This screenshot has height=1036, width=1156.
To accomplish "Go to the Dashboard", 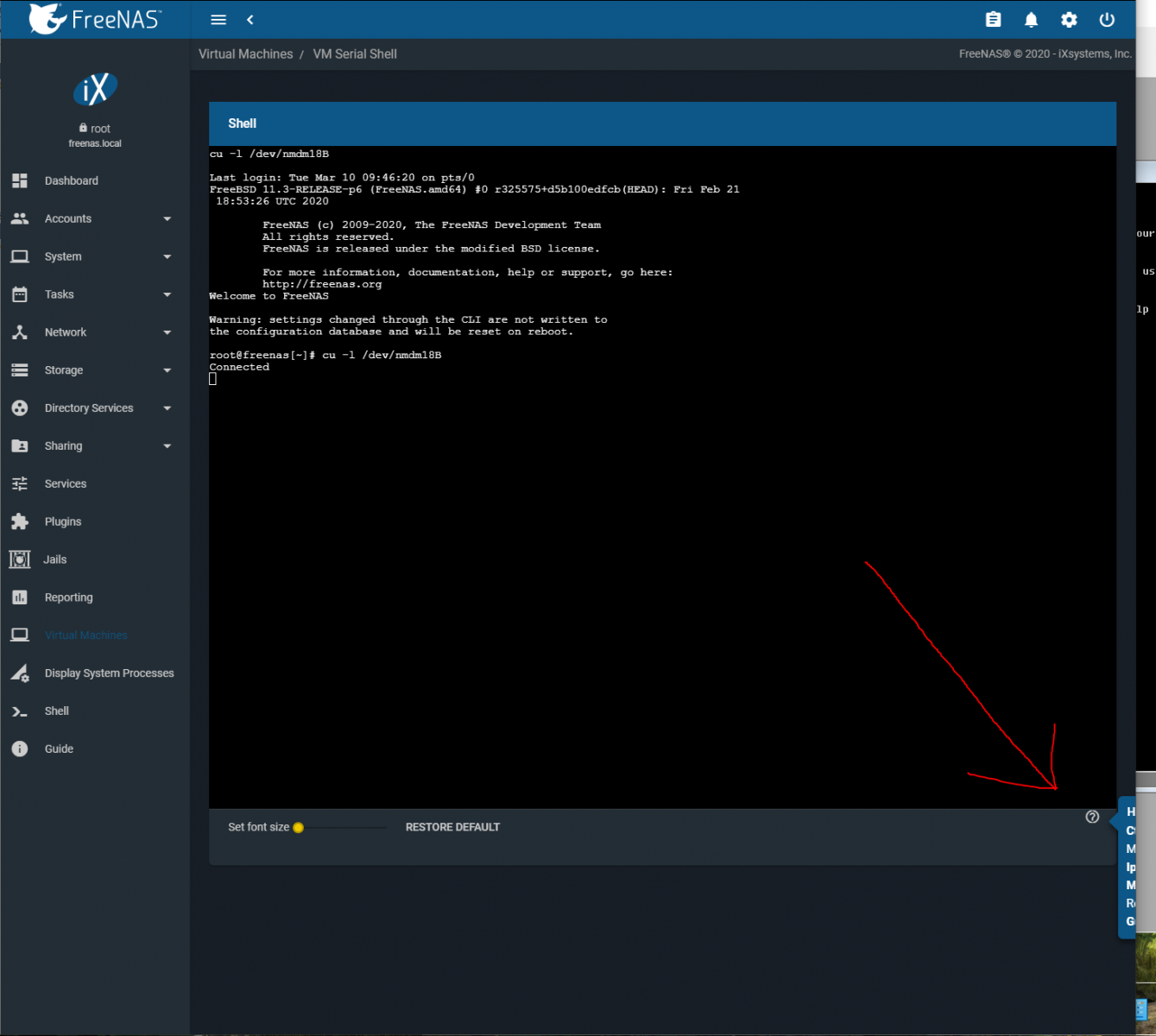I will [71, 181].
